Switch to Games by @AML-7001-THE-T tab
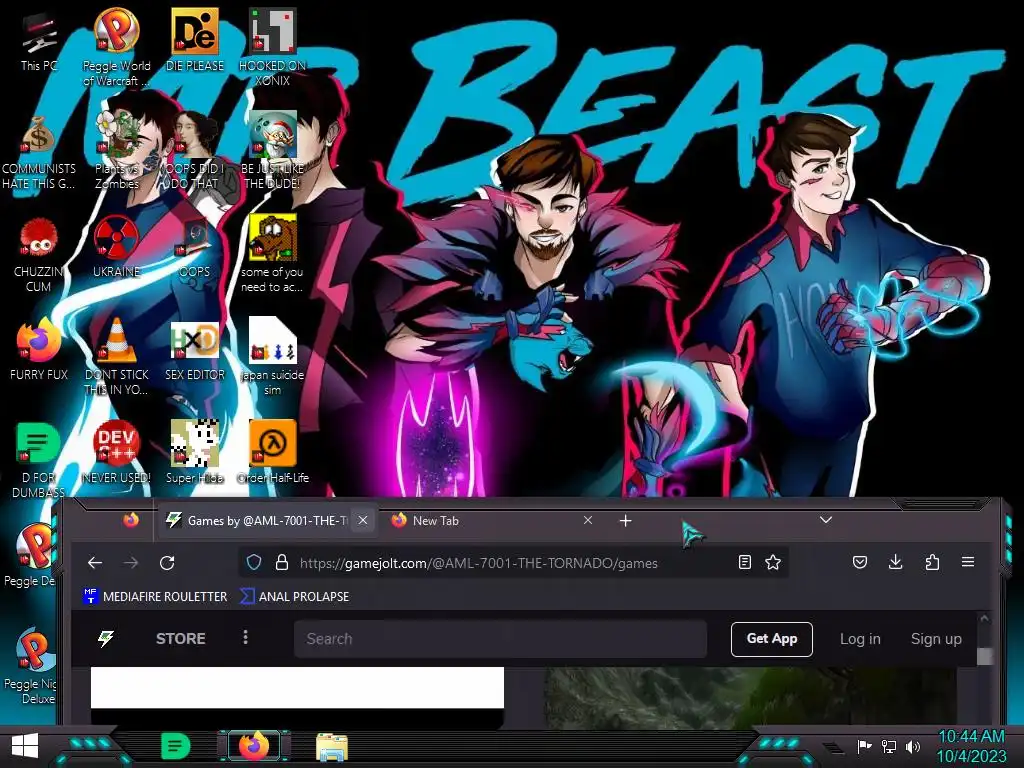Screen dimensions: 1024x768 [x=268, y=520]
